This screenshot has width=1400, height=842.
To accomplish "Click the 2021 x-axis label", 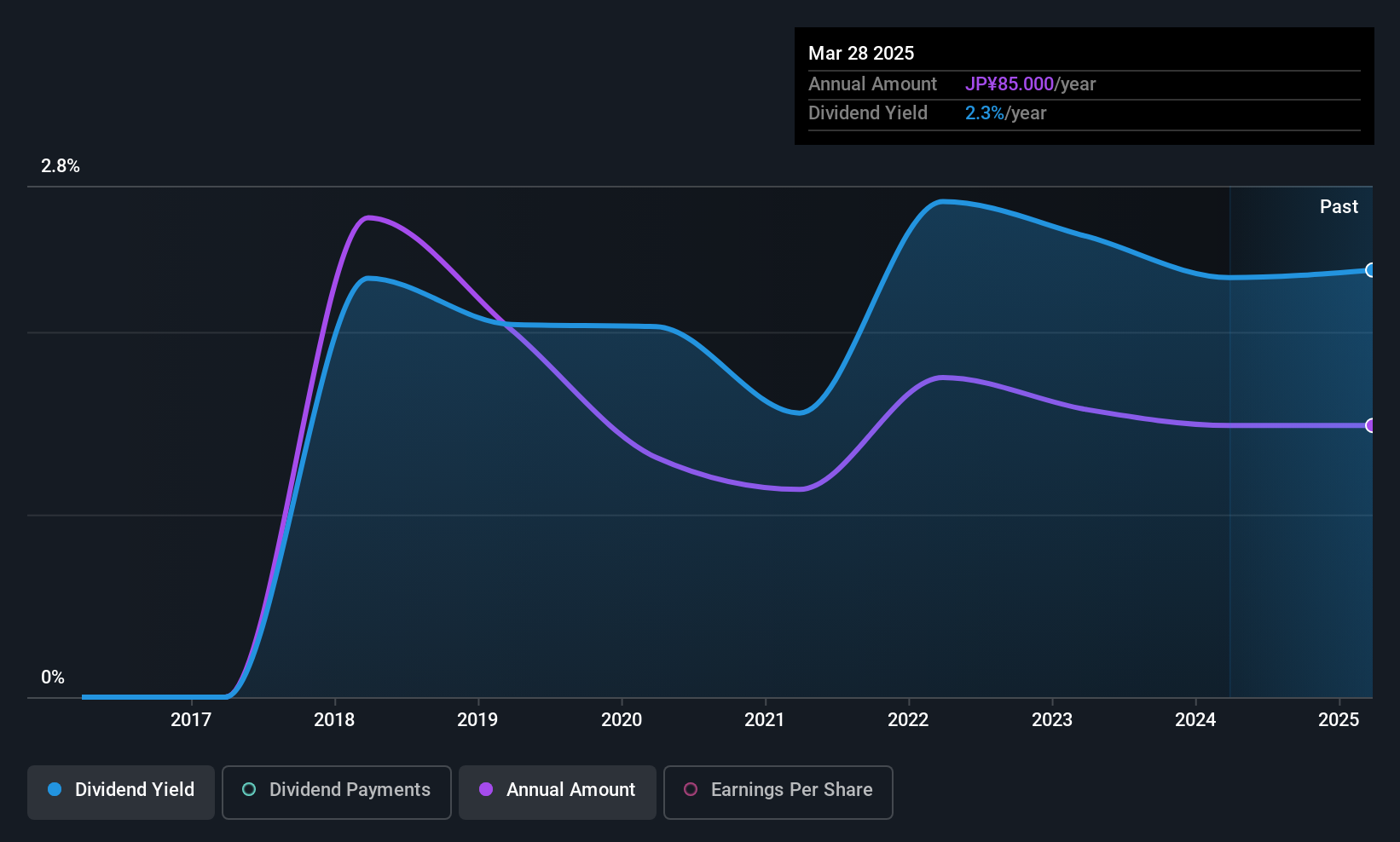I will pos(765,720).
